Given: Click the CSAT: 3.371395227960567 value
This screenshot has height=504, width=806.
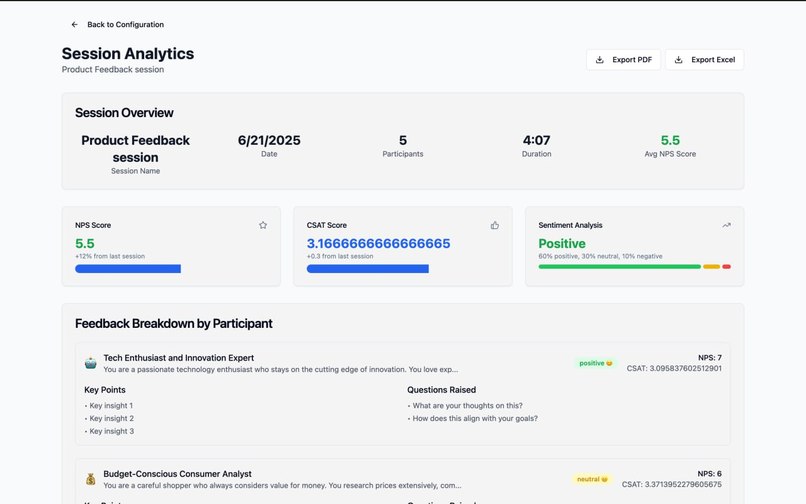Looking at the screenshot, I should pyautogui.click(x=672, y=484).
